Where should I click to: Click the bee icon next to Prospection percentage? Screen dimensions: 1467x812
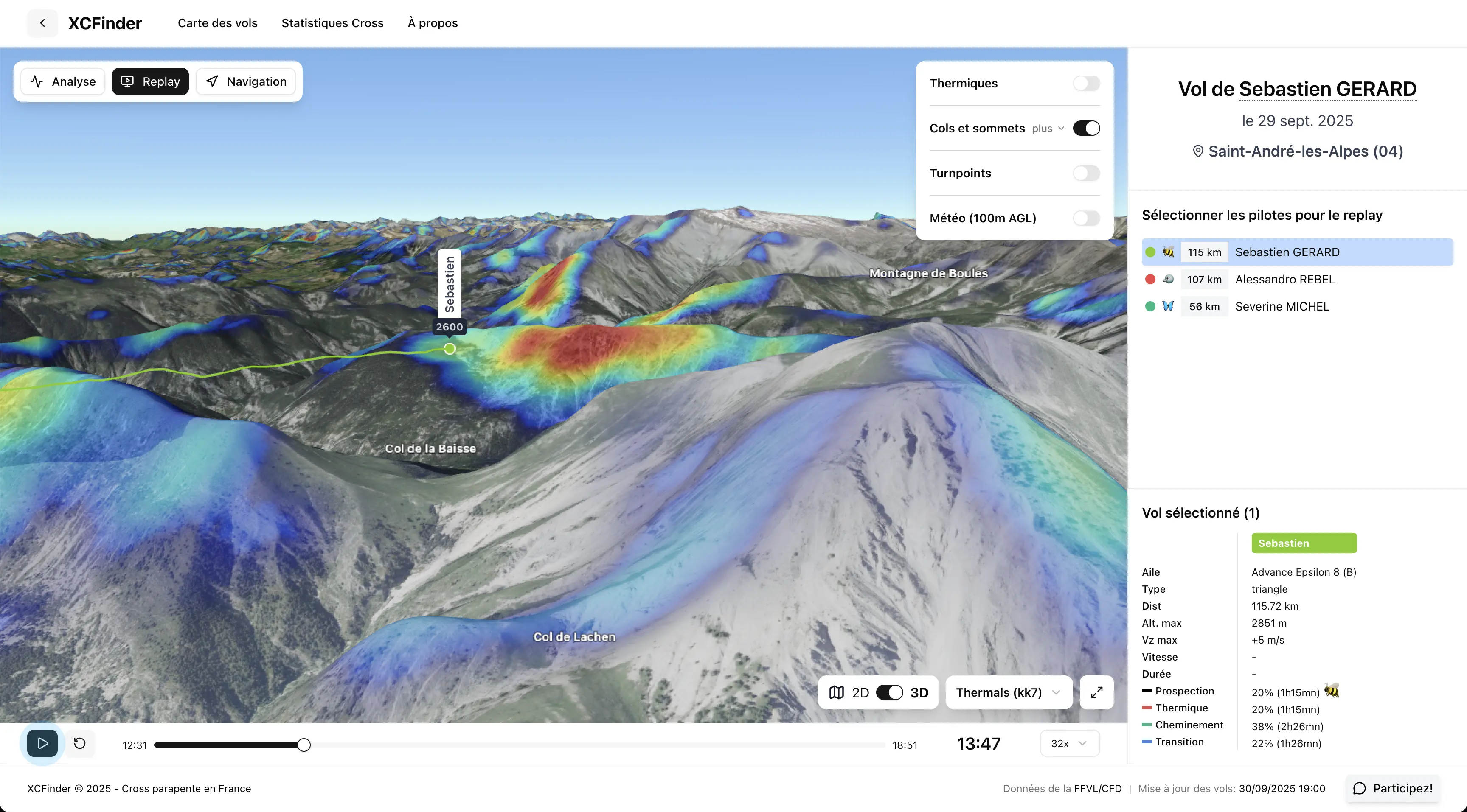pyautogui.click(x=1331, y=691)
